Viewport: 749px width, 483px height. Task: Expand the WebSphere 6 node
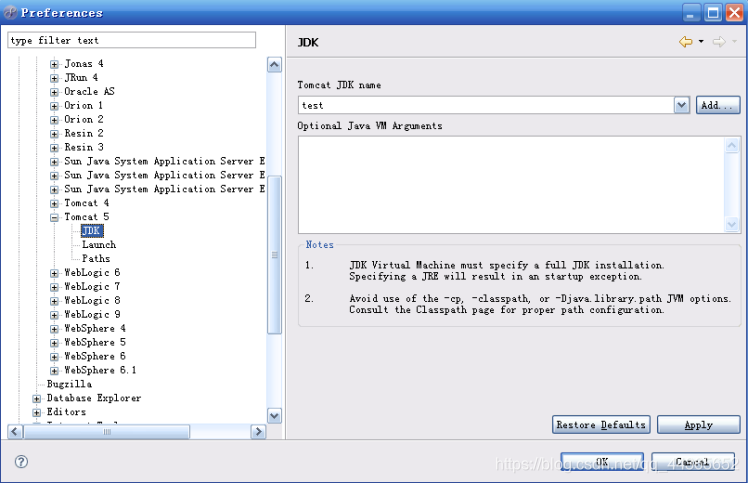tap(54, 357)
